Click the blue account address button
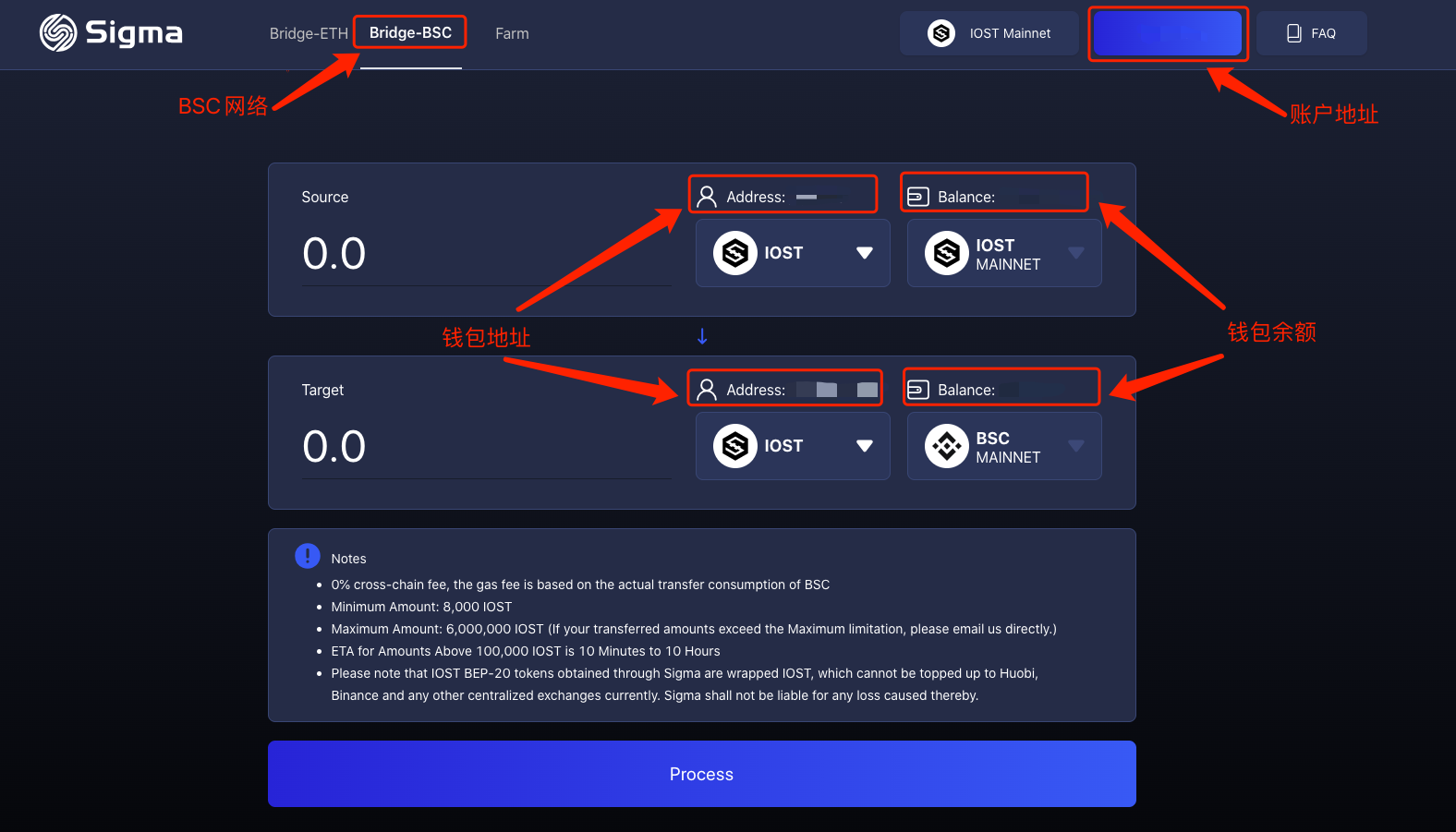 (1168, 33)
